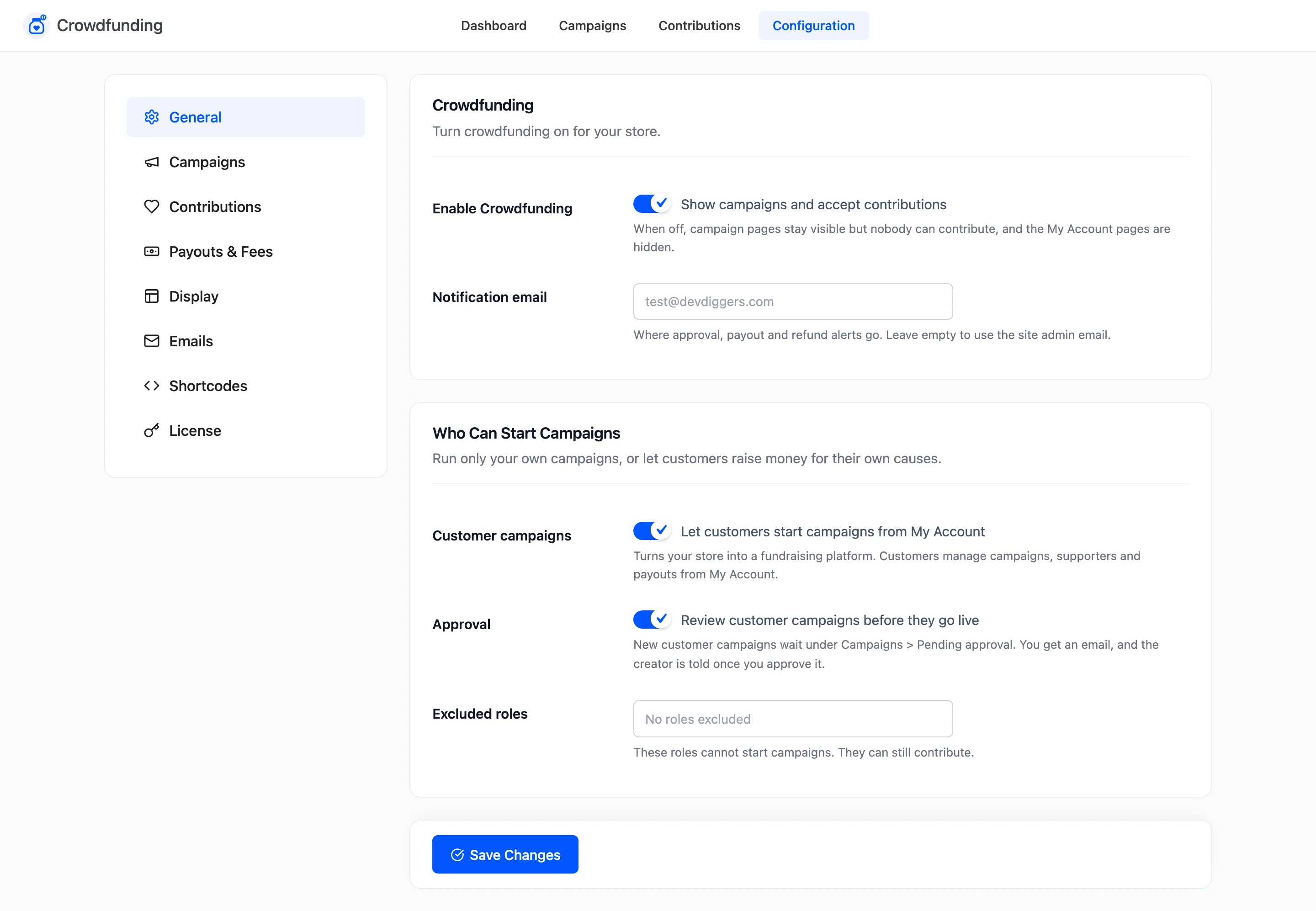
Task: Click the Save Changes button
Action: pos(505,854)
